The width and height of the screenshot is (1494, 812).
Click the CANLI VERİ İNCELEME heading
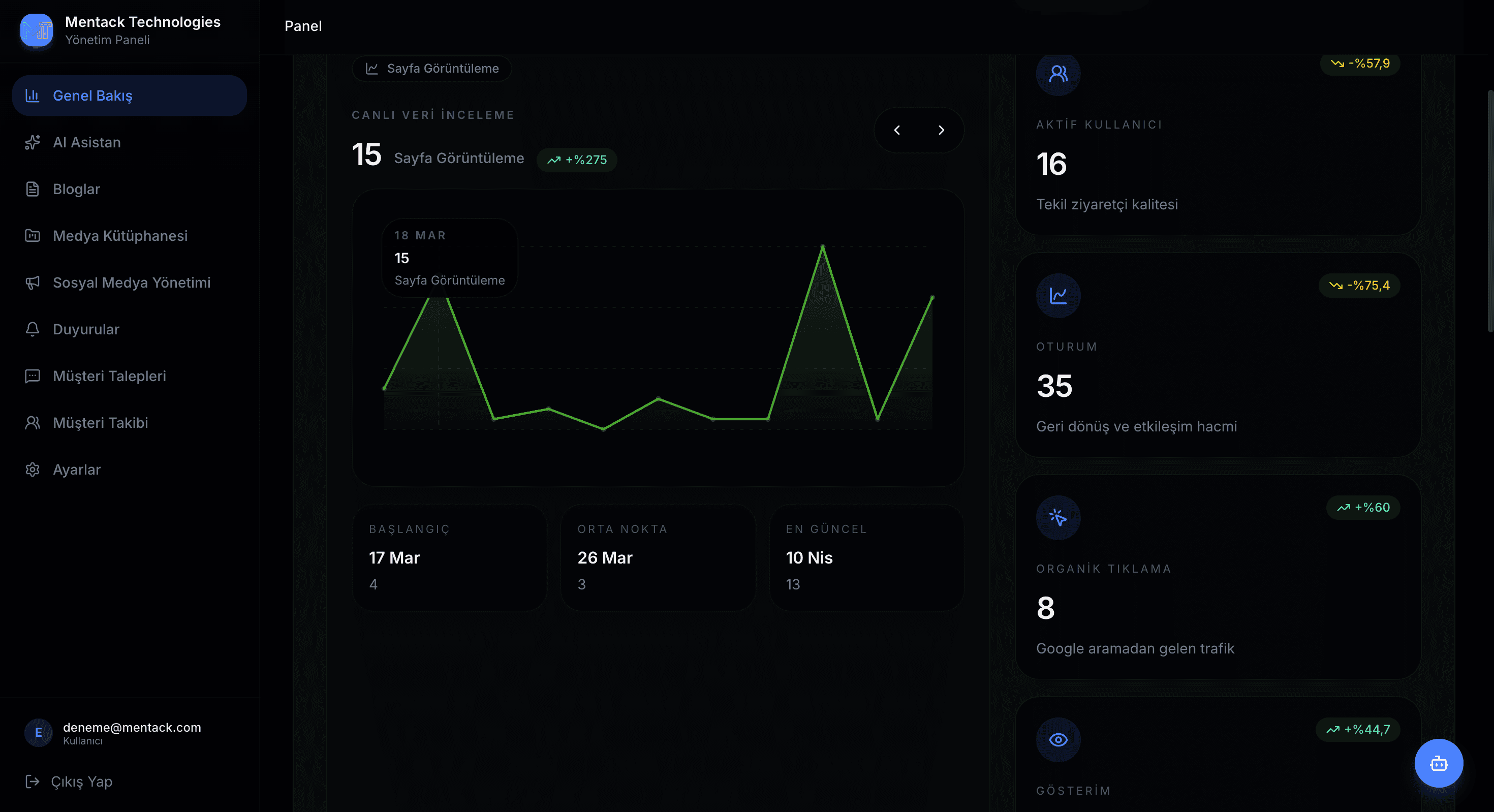432,115
